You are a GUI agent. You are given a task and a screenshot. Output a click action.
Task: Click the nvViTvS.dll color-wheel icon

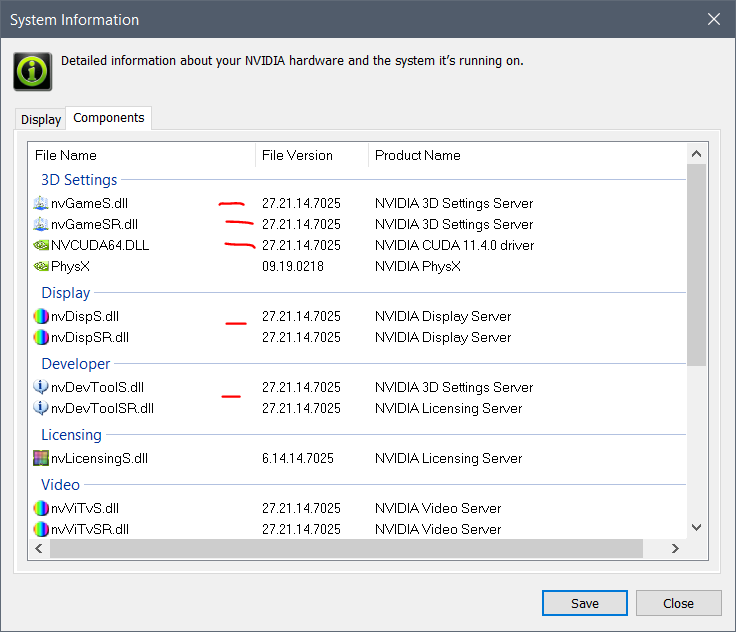(41, 508)
